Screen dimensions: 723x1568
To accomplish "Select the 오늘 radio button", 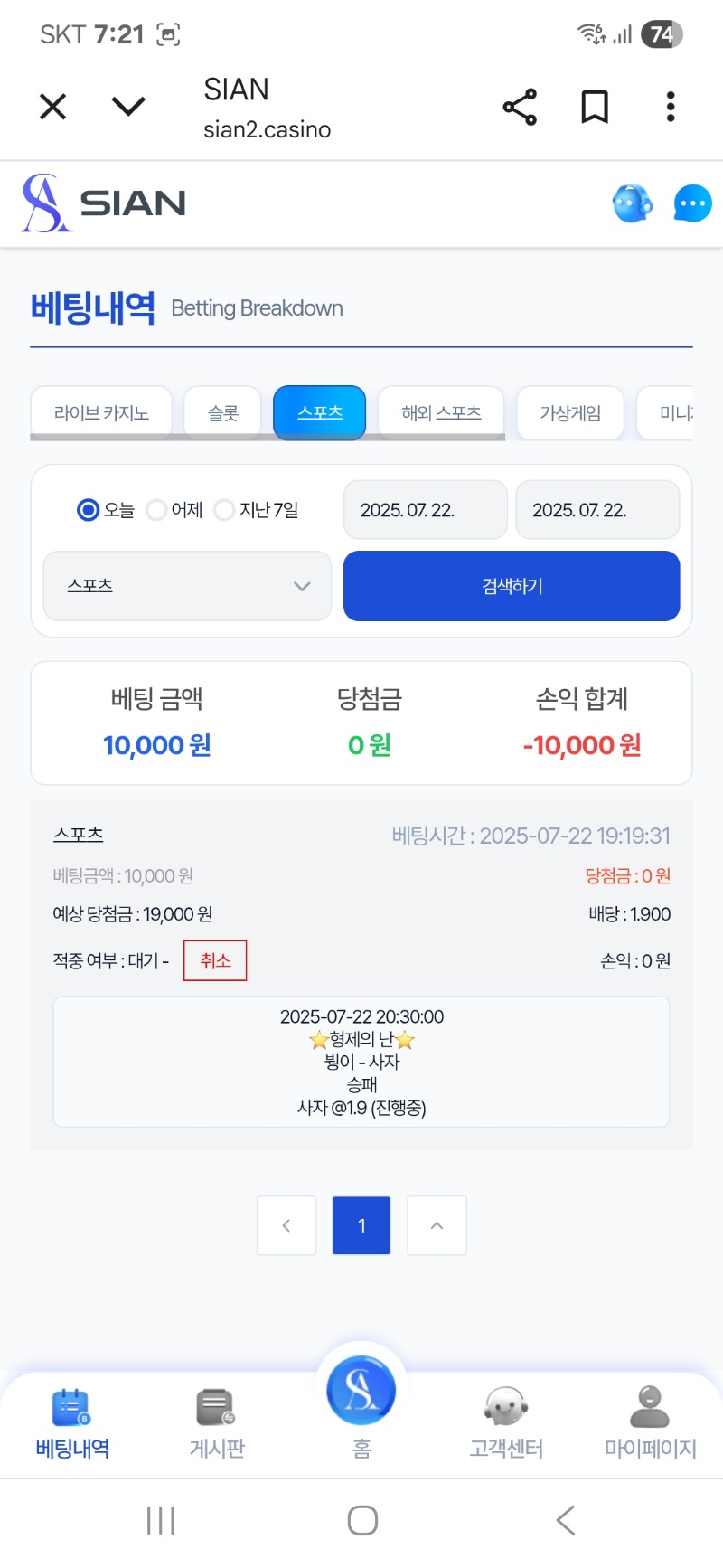I will (x=88, y=510).
